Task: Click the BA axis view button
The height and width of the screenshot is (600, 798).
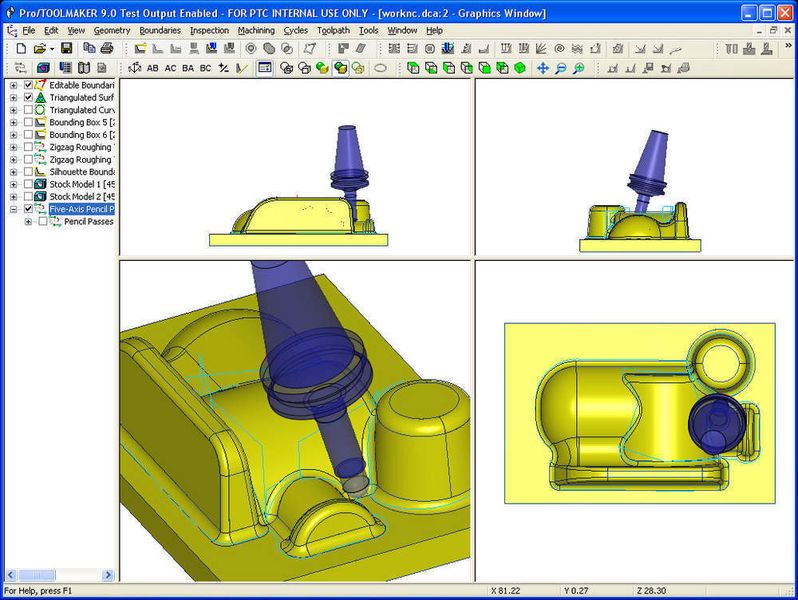Action: (188, 68)
